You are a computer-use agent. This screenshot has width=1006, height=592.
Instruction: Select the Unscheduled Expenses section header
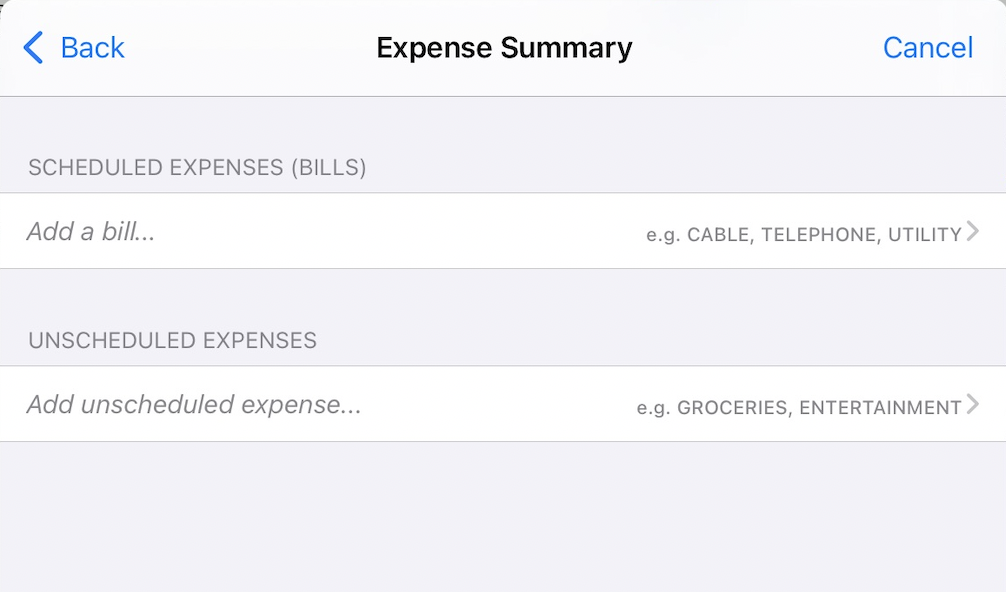(172, 340)
